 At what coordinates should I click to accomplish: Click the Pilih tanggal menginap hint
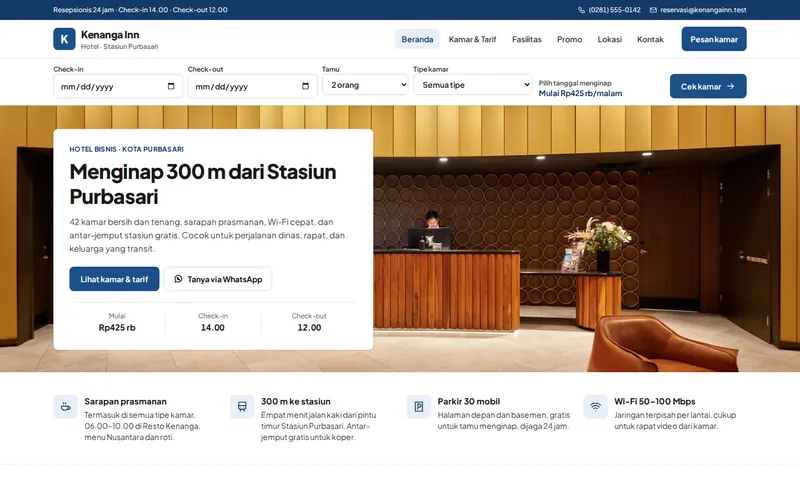coord(575,83)
